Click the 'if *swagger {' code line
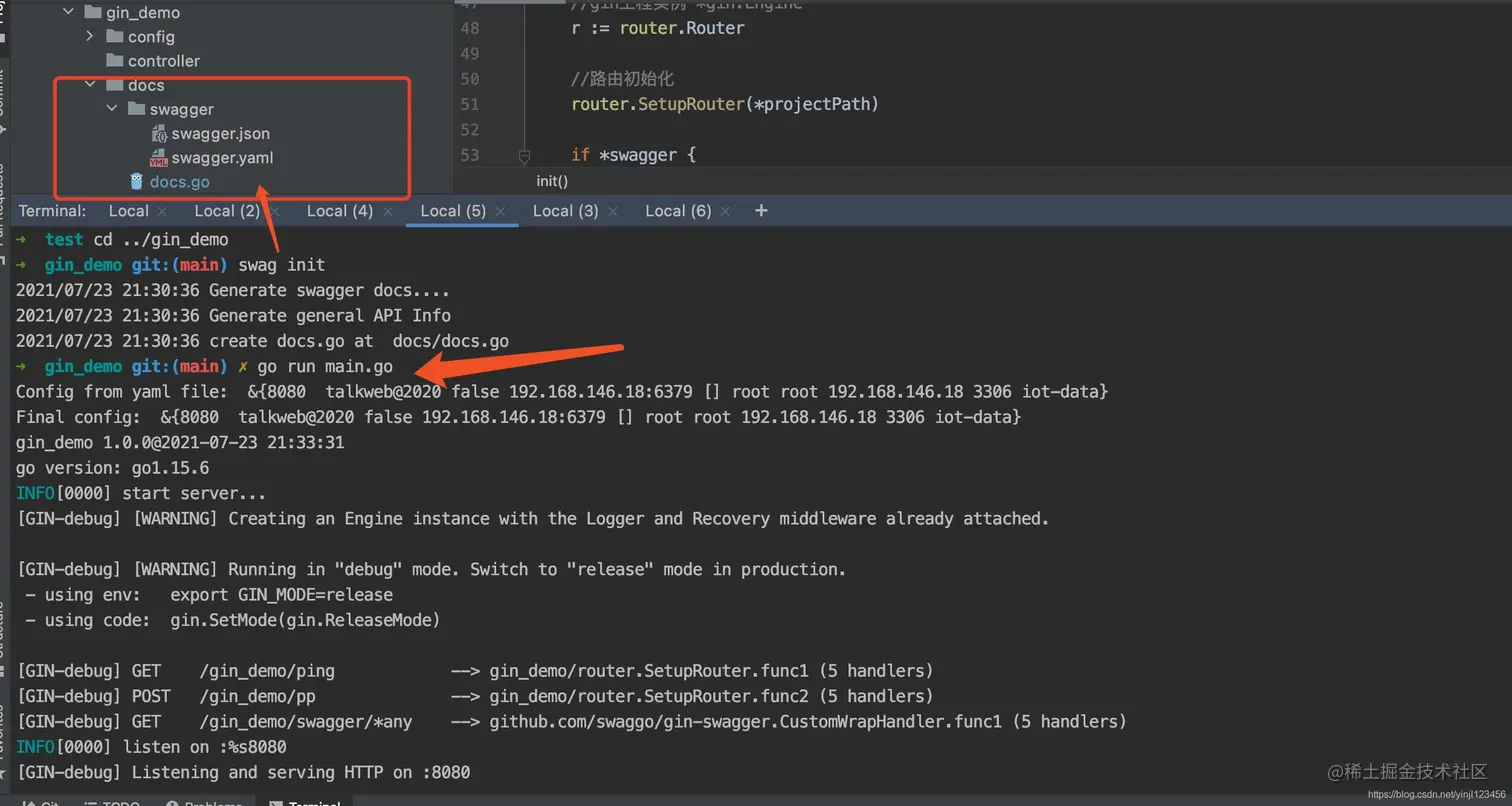The width and height of the screenshot is (1512, 806). tap(633, 155)
